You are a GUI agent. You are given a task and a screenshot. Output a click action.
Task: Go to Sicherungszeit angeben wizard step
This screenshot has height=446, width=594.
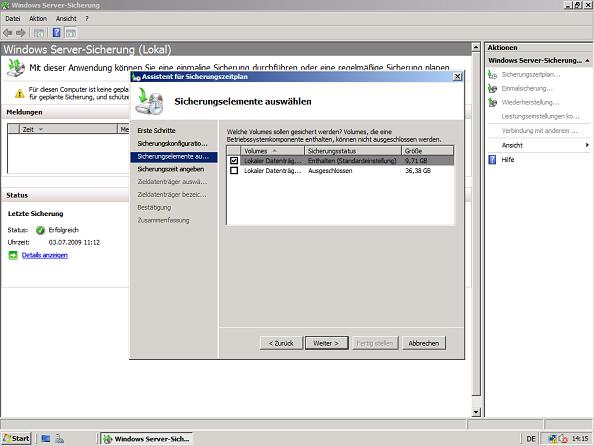[x=170, y=169]
